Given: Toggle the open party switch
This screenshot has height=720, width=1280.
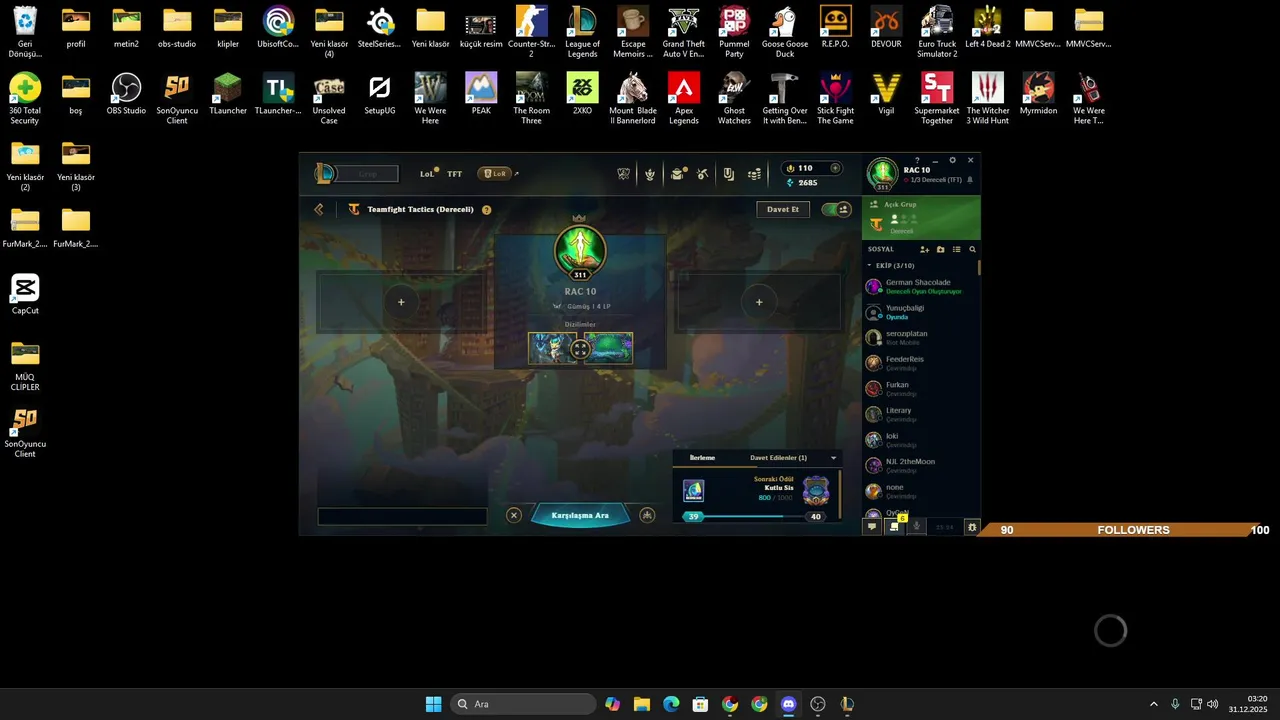Looking at the screenshot, I should 836,209.
